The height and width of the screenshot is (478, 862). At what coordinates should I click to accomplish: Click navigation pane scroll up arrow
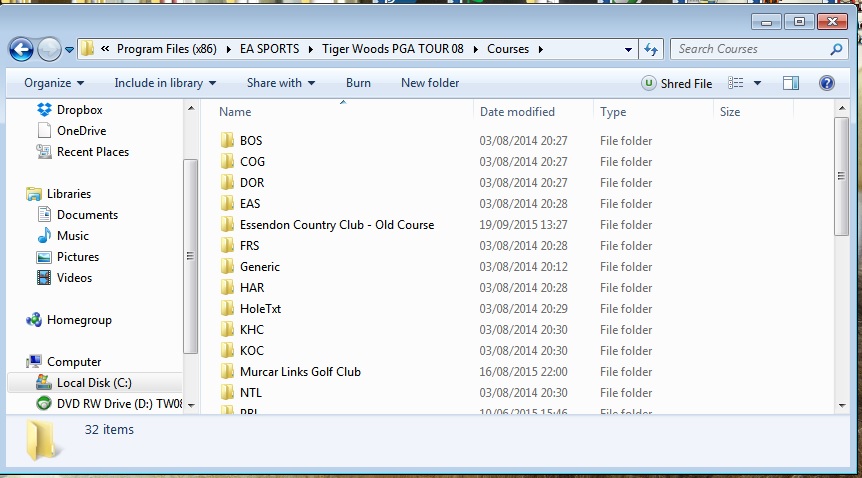click(191, 108)
